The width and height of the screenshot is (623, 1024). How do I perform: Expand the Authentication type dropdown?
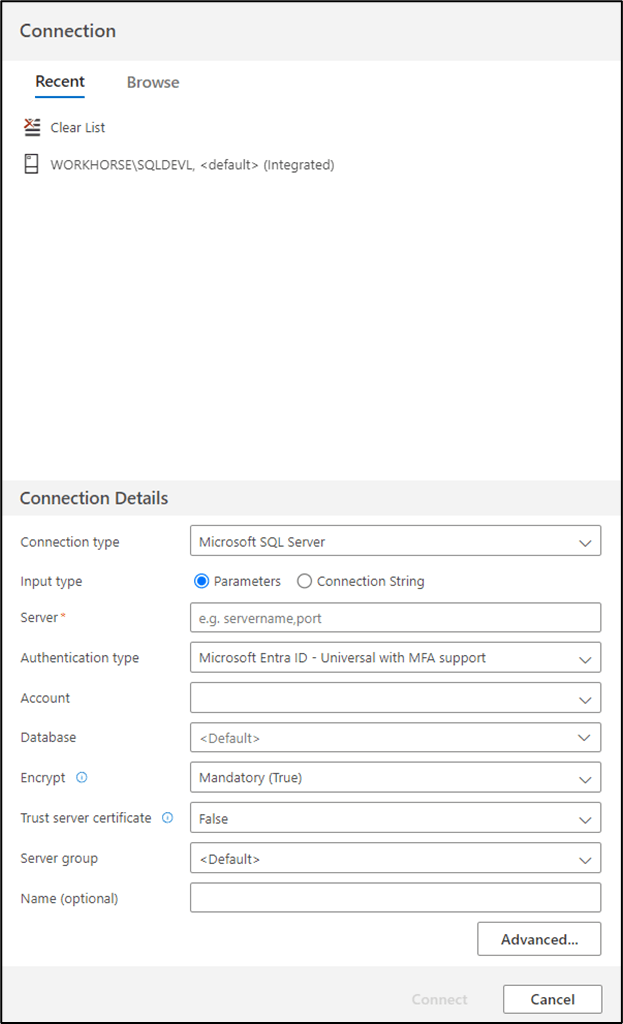point(395,658)
